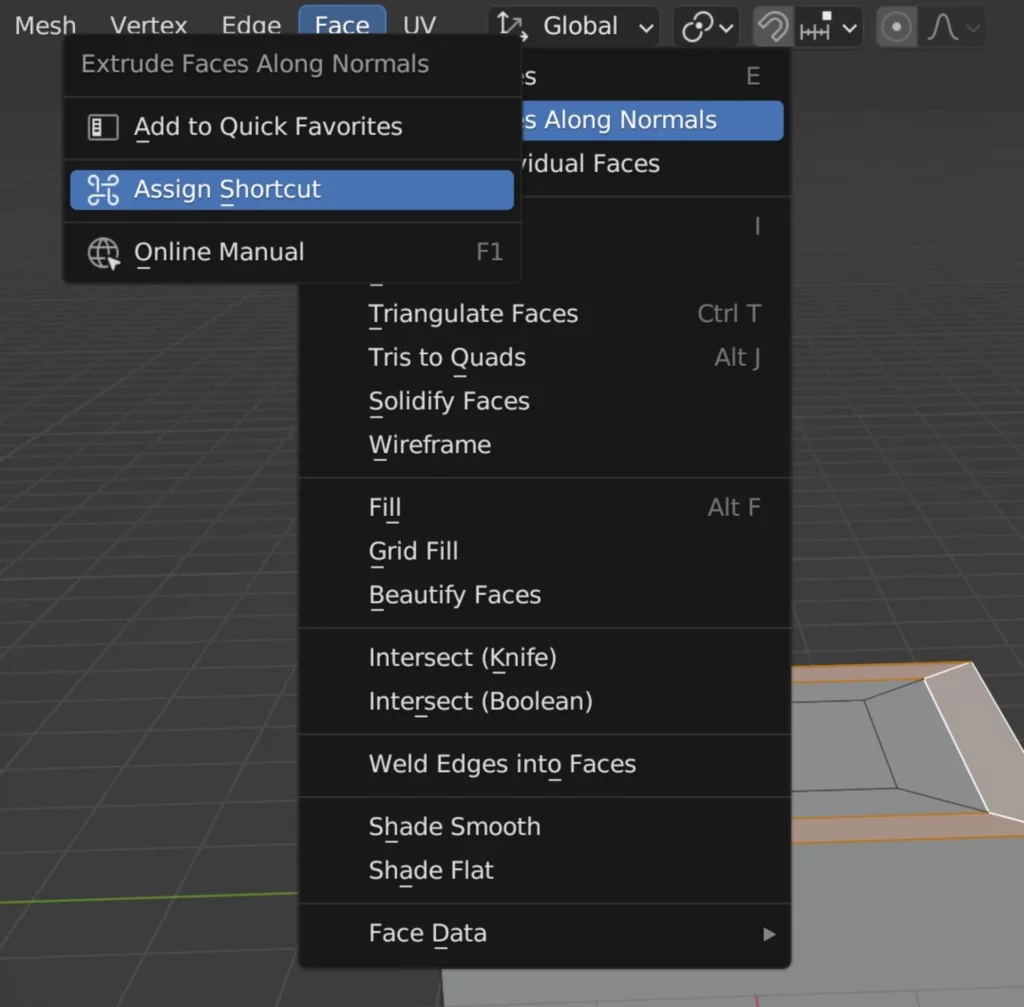Choose Triangulate Faces
The height and width of the screenshot is (1007, 1024).
click(x=545, y=314)
